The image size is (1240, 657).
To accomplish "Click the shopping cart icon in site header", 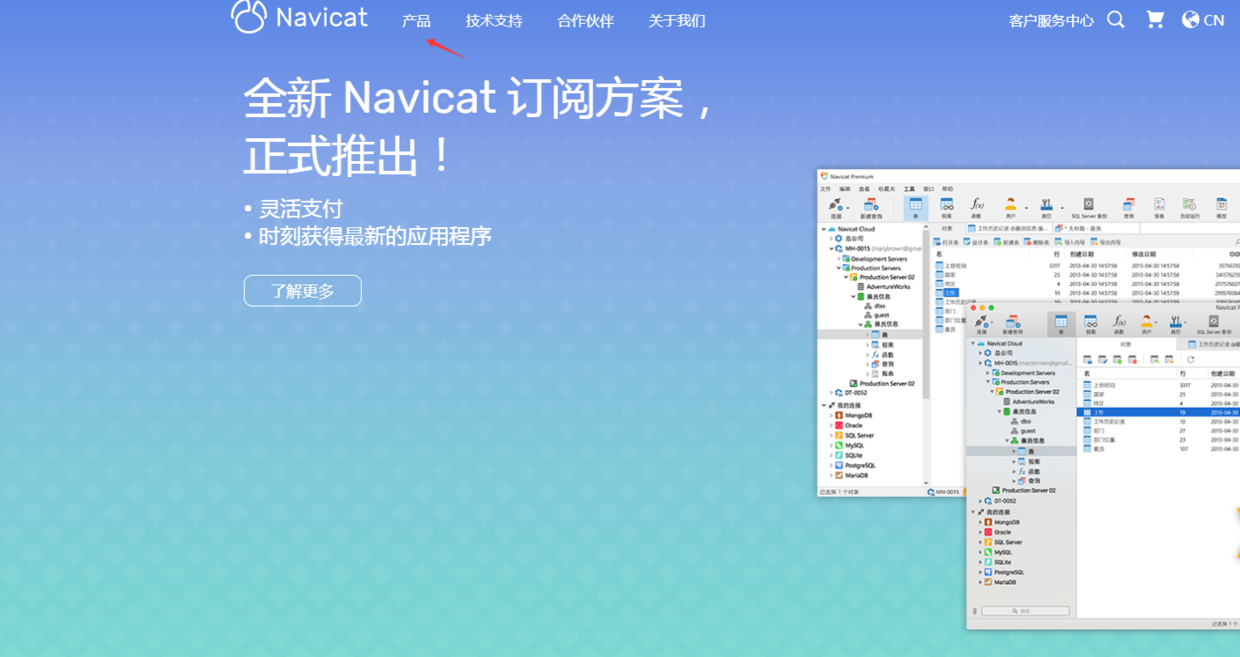I will point(1155,19).
